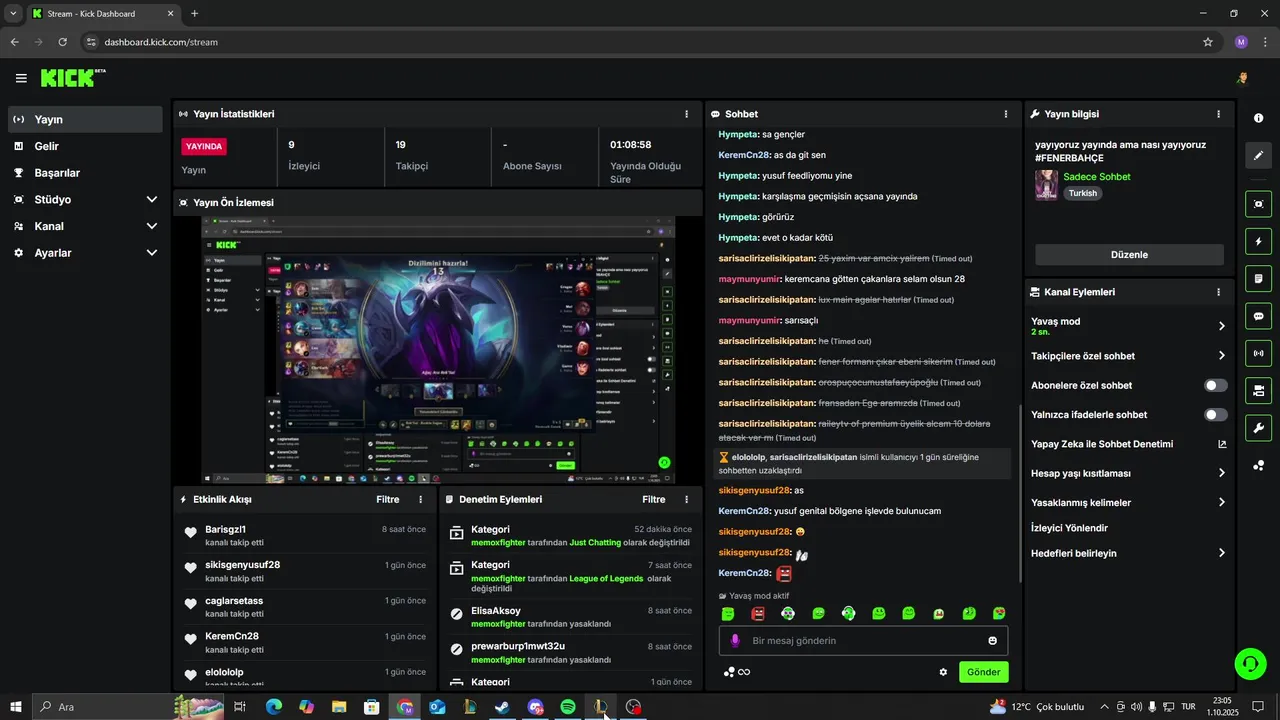Open Takipçilere özel sohbet arrow
Image resolution: width=1280 pixels, height=720 pixels.
[x=1222, y=356]
